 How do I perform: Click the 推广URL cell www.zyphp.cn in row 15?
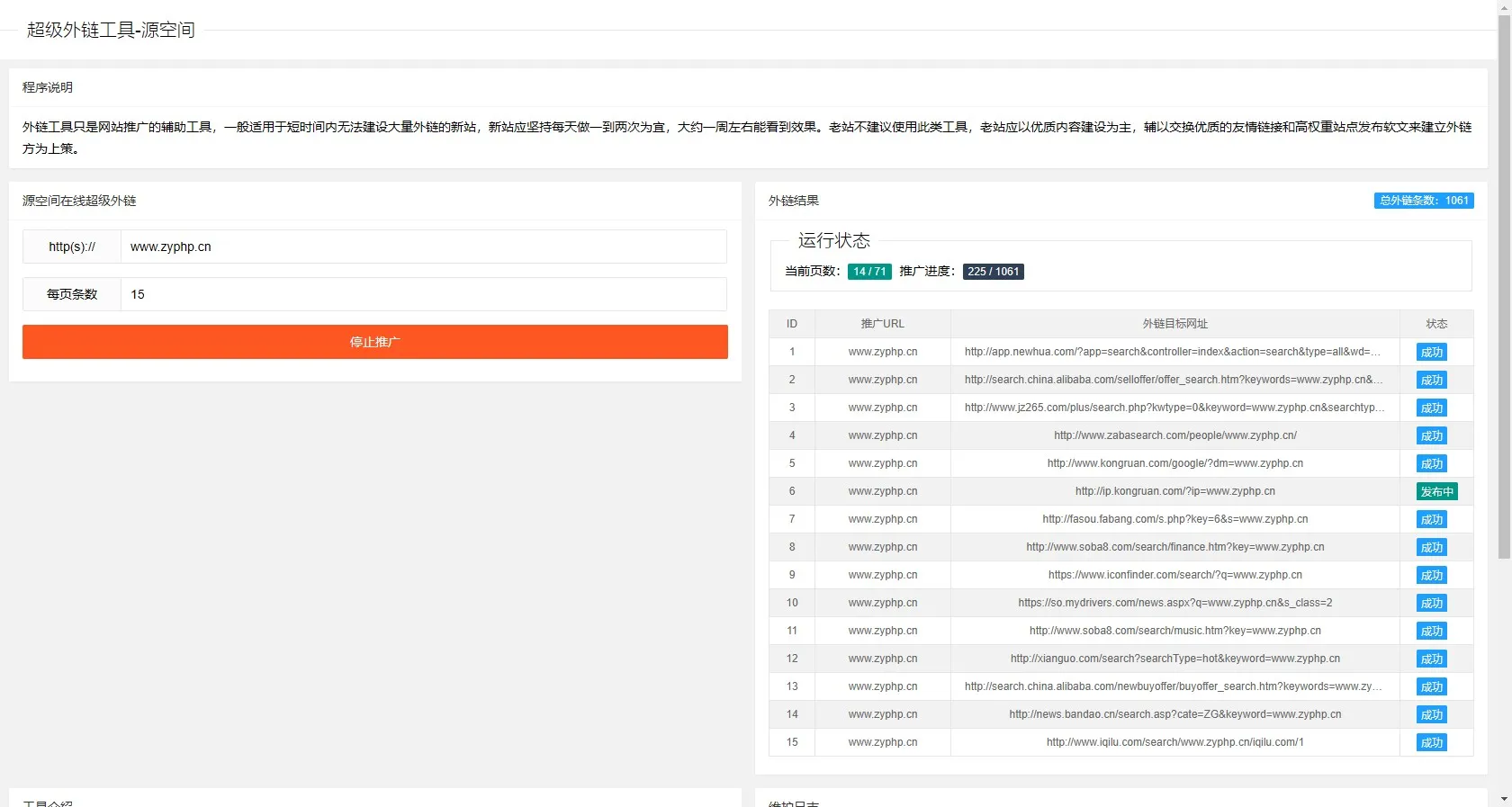pyautogui.click(x=883, y=742)
